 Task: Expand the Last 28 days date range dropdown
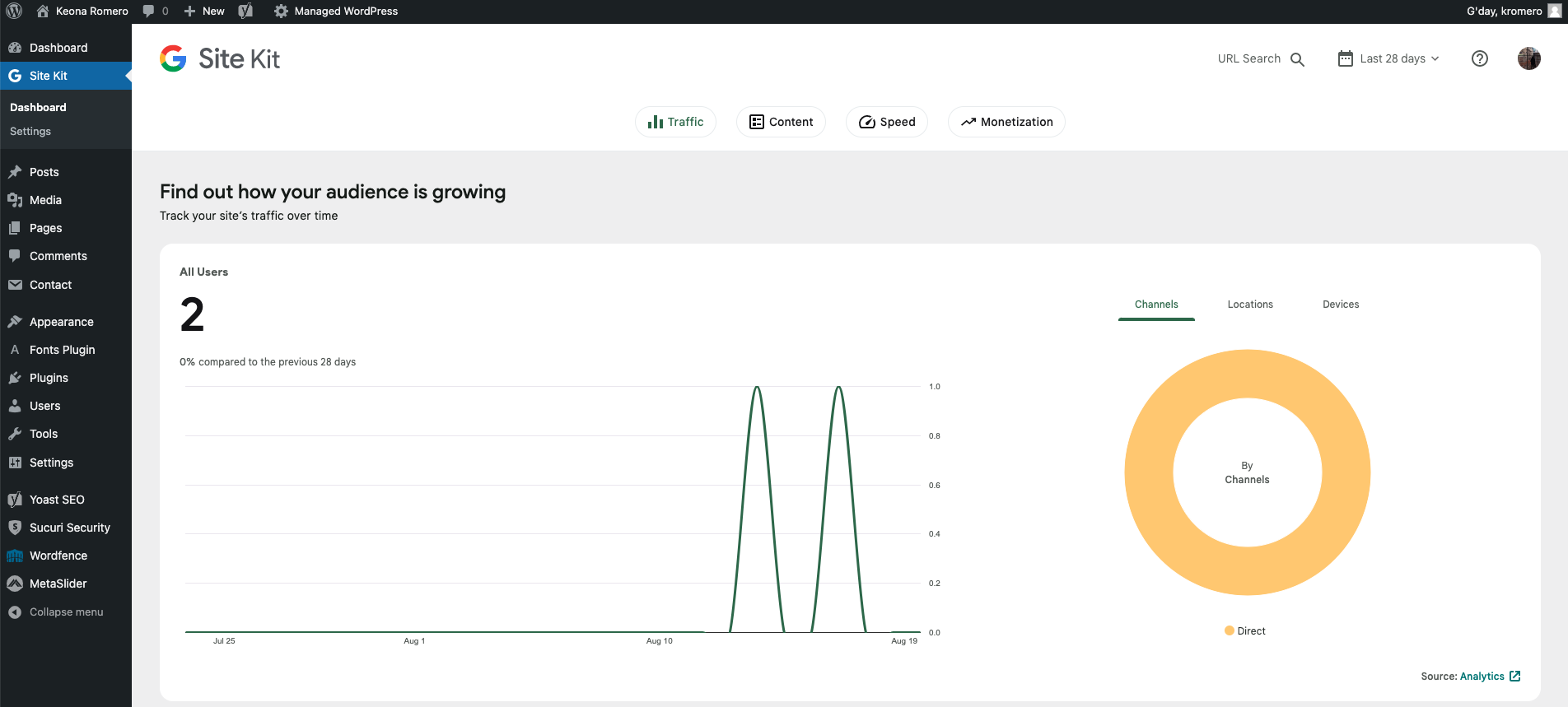1389,58
